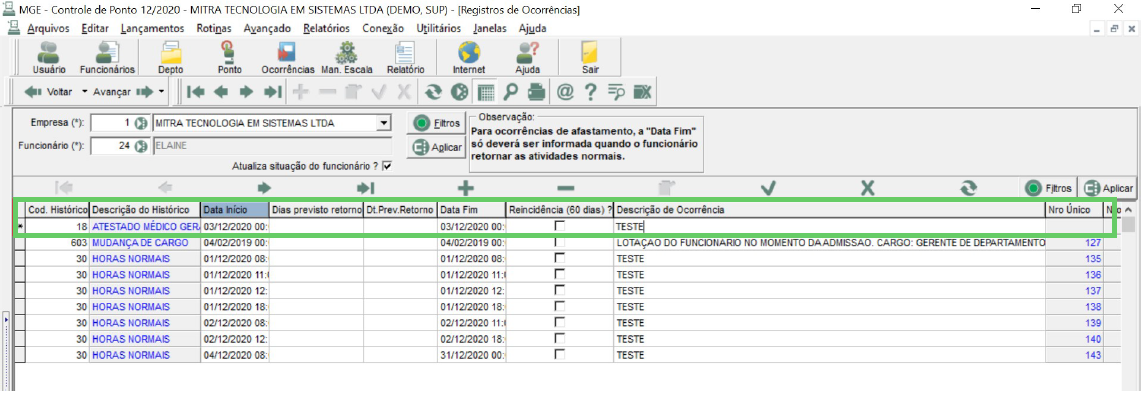Toggle Reincidência checkbox for Nro Único 136
Image resolution: width=1144 pixels, height=395 pixels.
coord(560,275)
